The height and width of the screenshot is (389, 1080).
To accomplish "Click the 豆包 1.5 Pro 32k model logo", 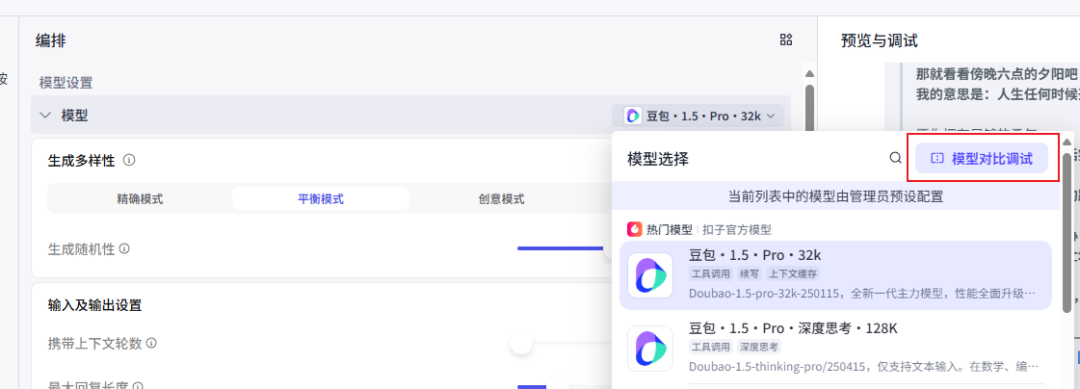I will [650, 275].
